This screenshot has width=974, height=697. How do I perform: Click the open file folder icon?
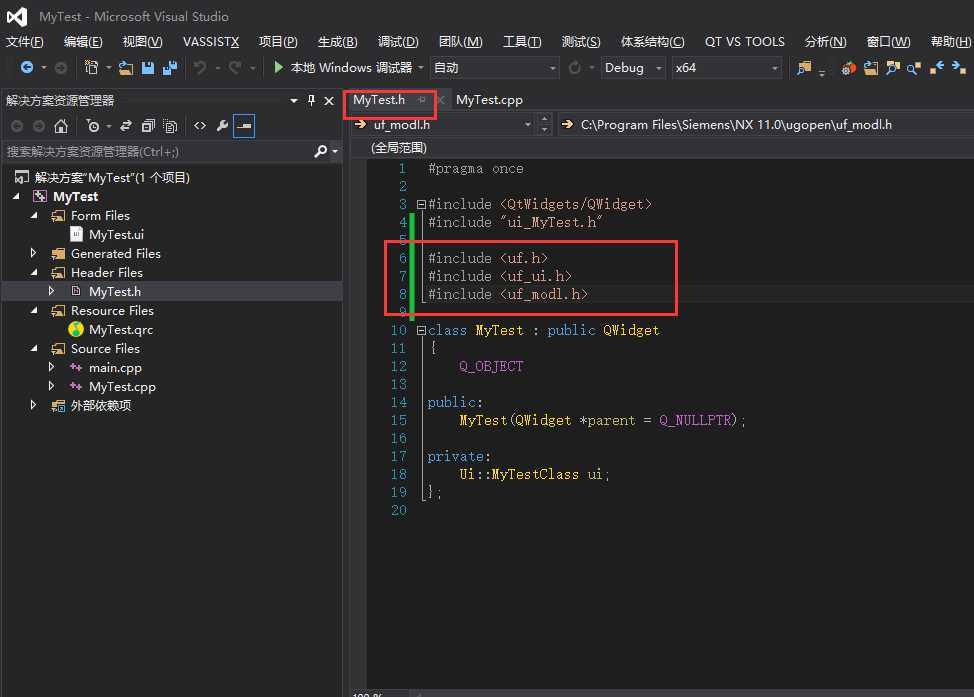pyautogui.click(x=126, y=68)
